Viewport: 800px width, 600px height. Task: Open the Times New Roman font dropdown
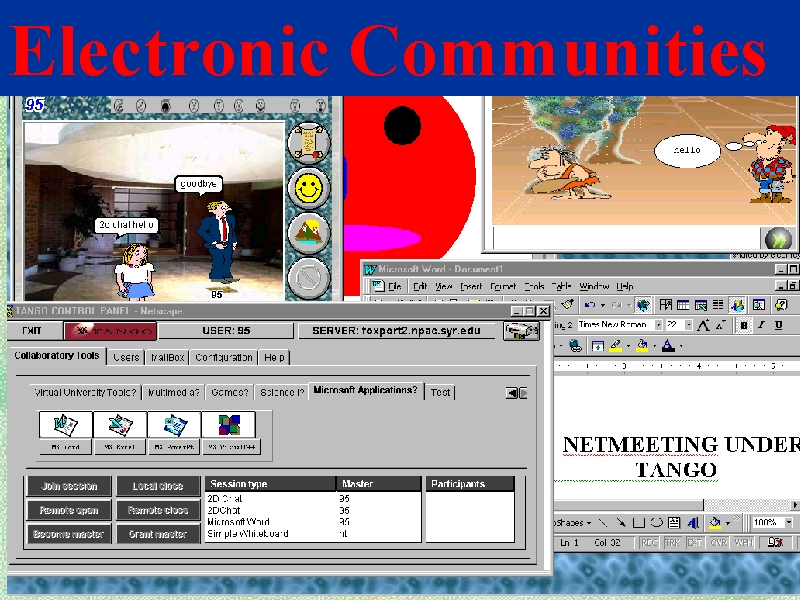coord(659,325)
